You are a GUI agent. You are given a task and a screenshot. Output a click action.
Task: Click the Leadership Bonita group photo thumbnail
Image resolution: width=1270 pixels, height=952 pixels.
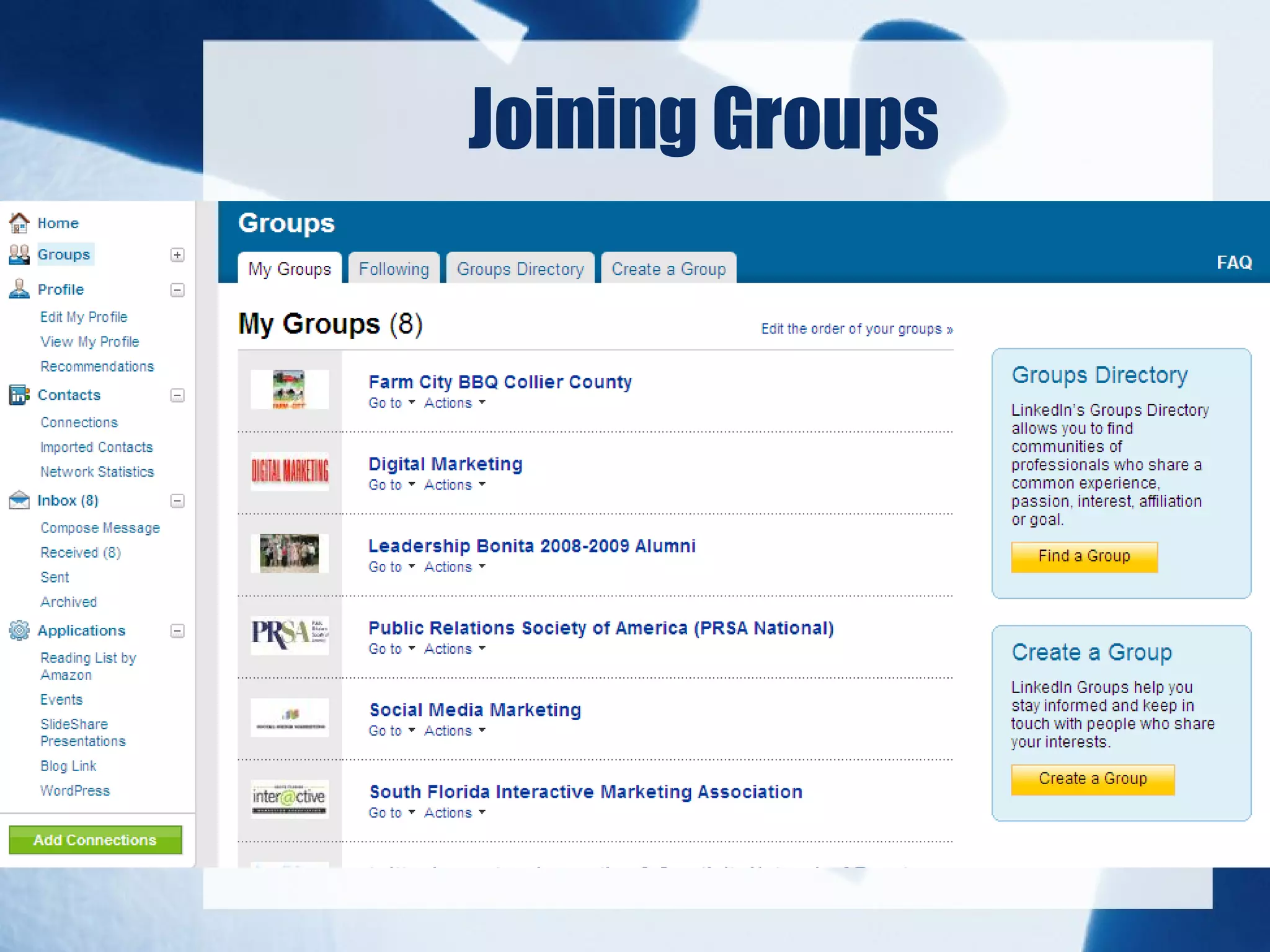(x=290, y=553)
